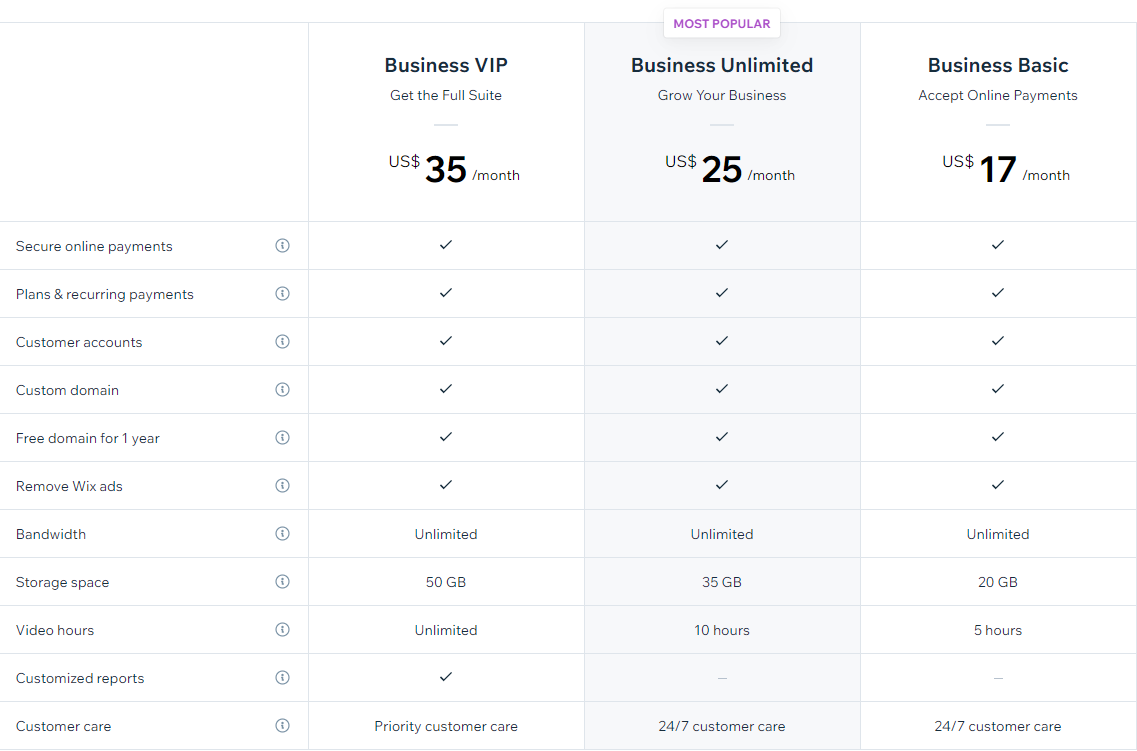Click the Custom domain info icon
The height and width of the screenshot is (751, 1137).
(x=282, y=390)
